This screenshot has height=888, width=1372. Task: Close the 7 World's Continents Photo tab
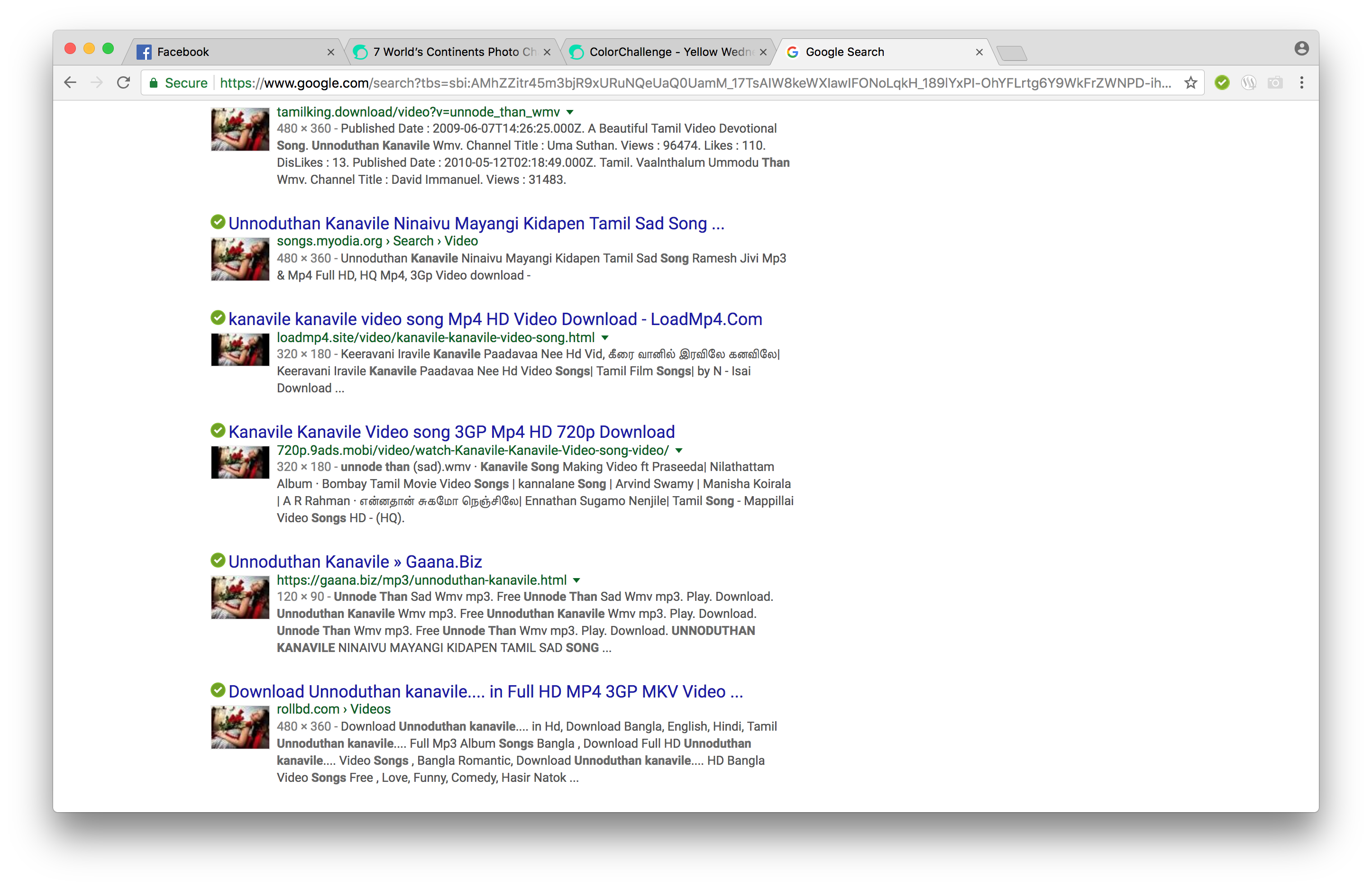[x=547, y=52]
